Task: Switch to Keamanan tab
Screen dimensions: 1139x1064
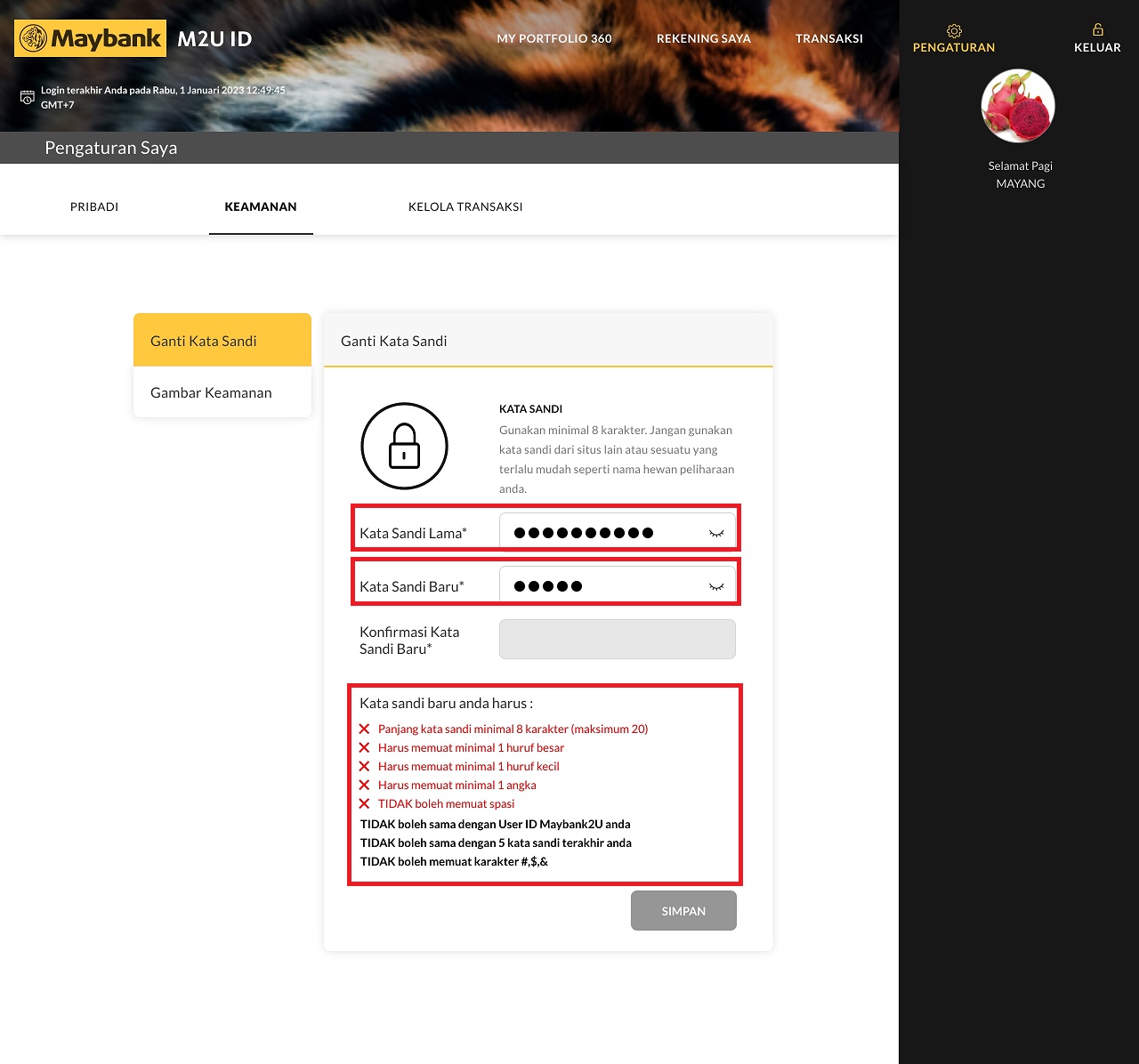Action: (x=261, y=206)
